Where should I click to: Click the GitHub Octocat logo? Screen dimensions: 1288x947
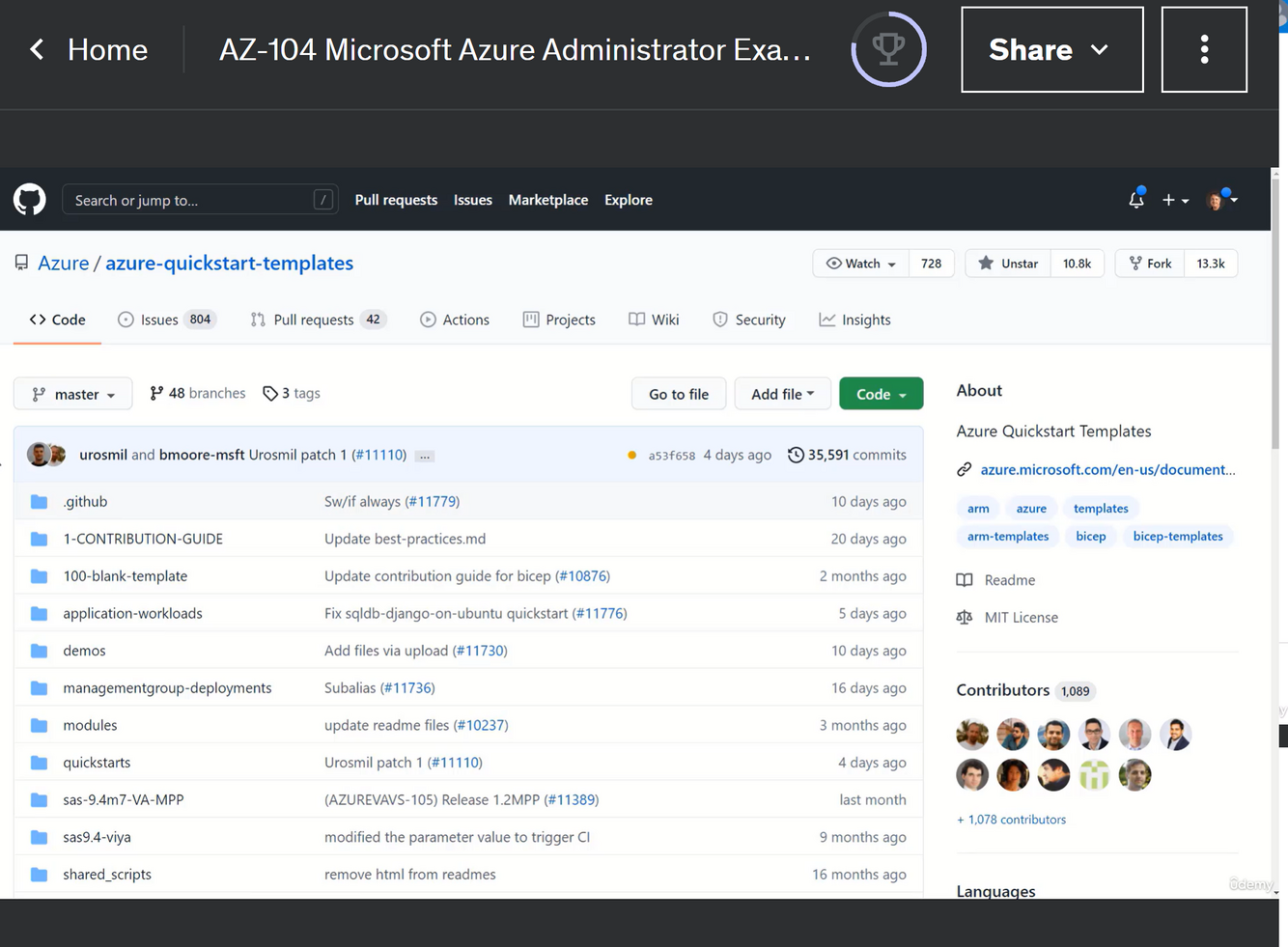30,200
